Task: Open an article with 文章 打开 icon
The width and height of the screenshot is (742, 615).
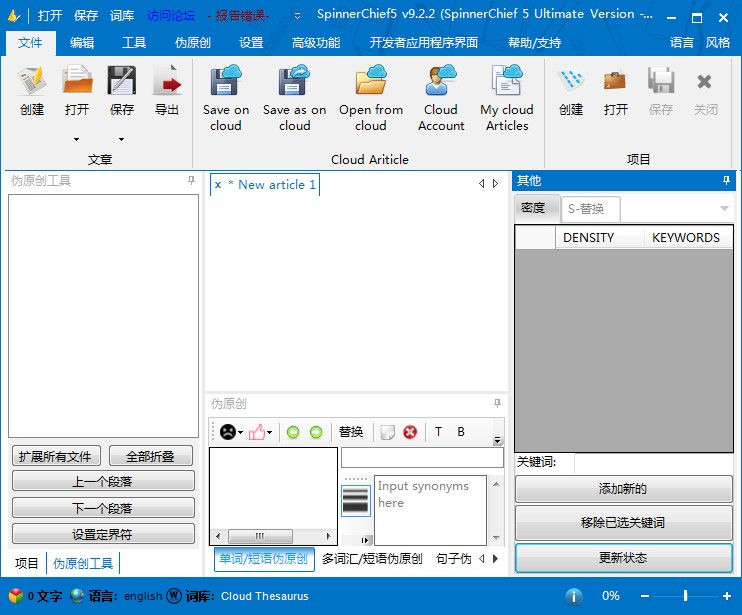Action: click(77, 80)
